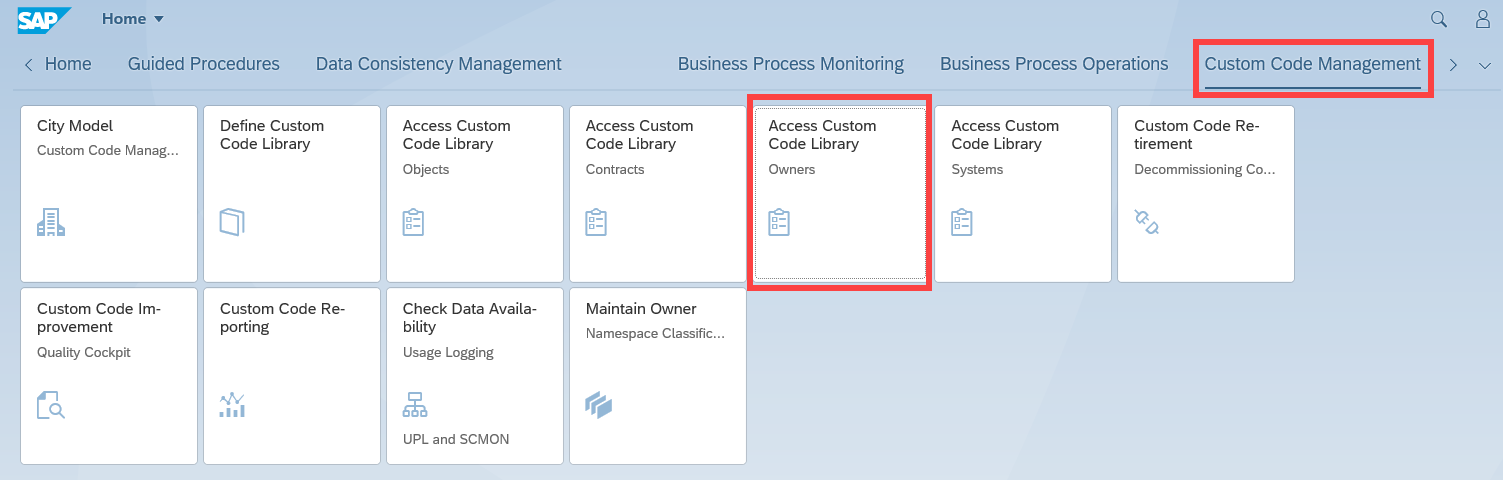The width and height of the screenshot is (1503, 480).
Task: Click 'Namespace Classific...' subtitle
Action: pos(656,333)
